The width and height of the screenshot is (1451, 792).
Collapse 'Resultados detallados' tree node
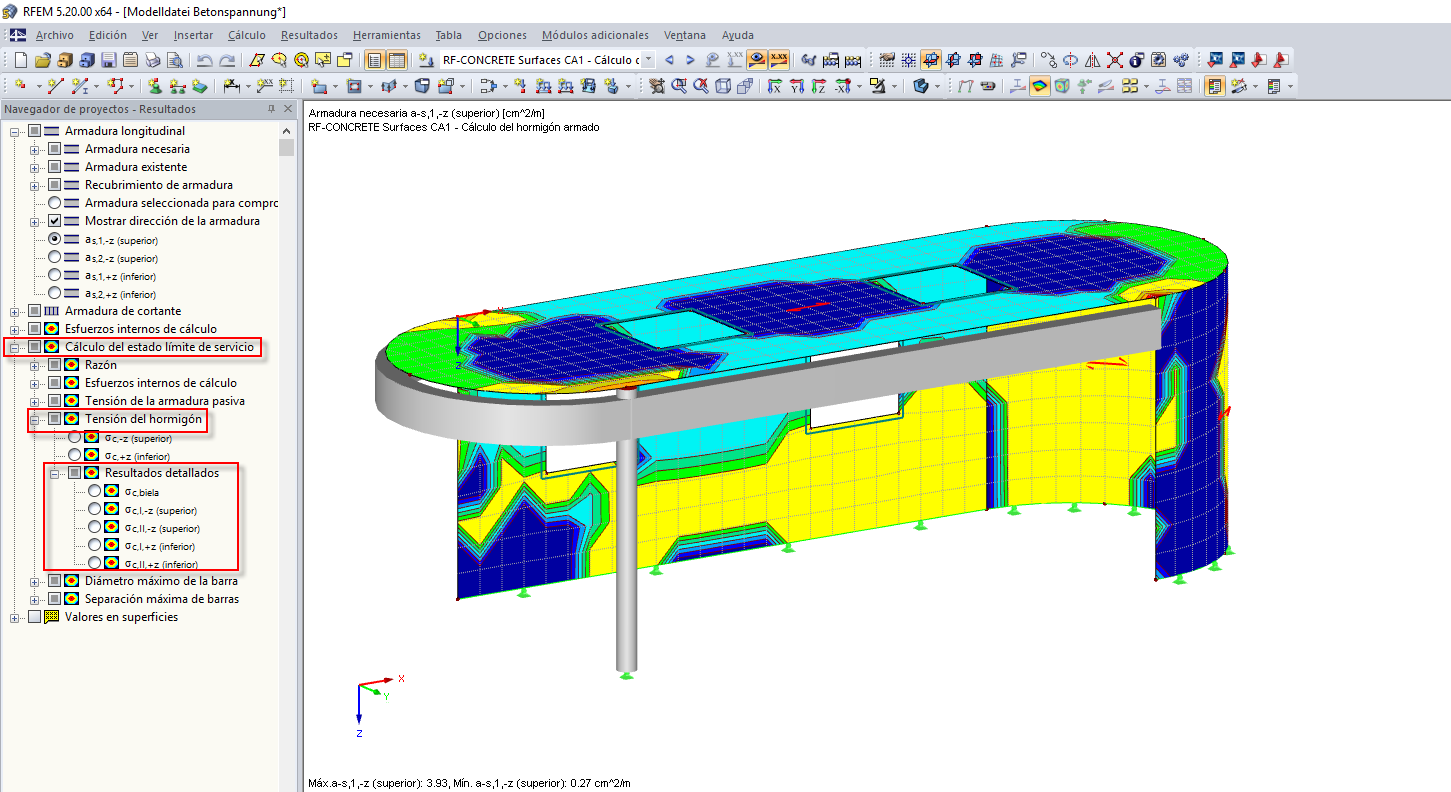click(x=55, y=473)
